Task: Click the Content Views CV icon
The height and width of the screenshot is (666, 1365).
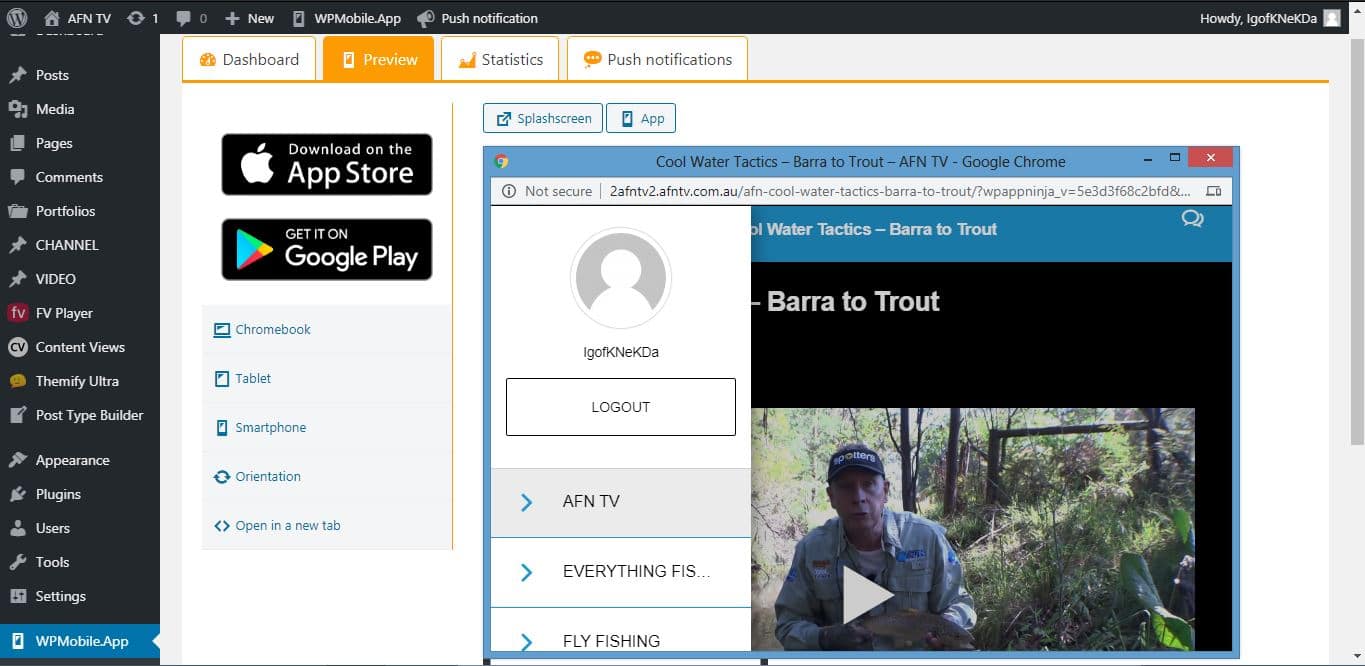Action: pyautogui.click(x=17, y=347)
